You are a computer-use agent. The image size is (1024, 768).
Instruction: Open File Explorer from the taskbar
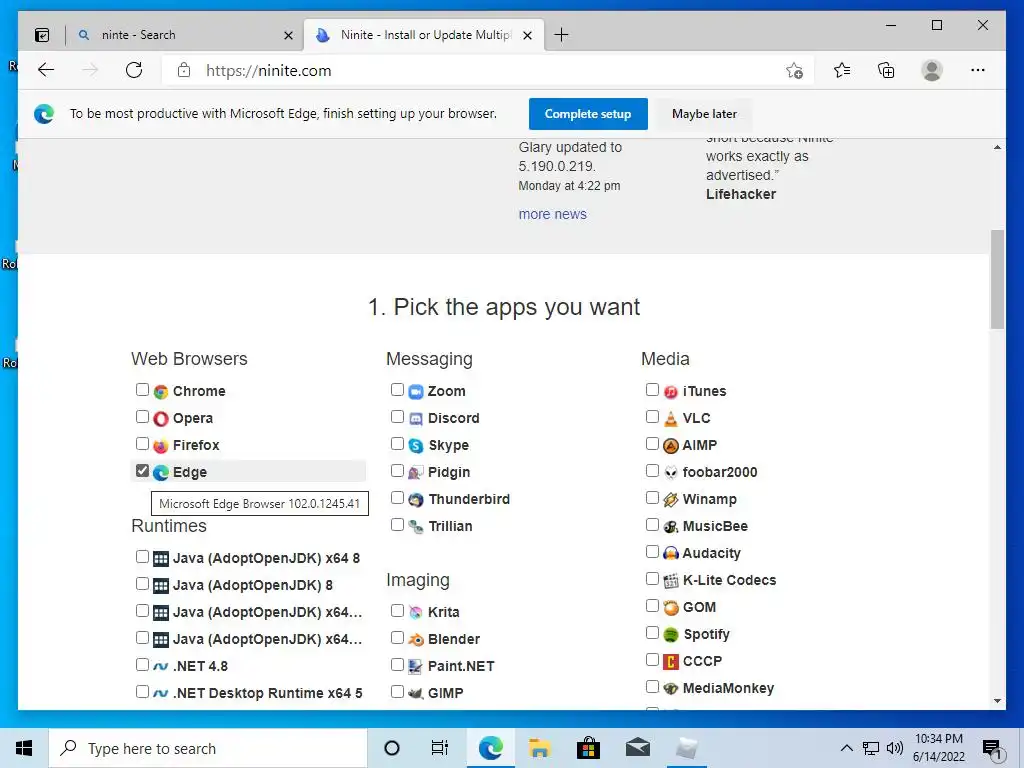pos(539,748)
